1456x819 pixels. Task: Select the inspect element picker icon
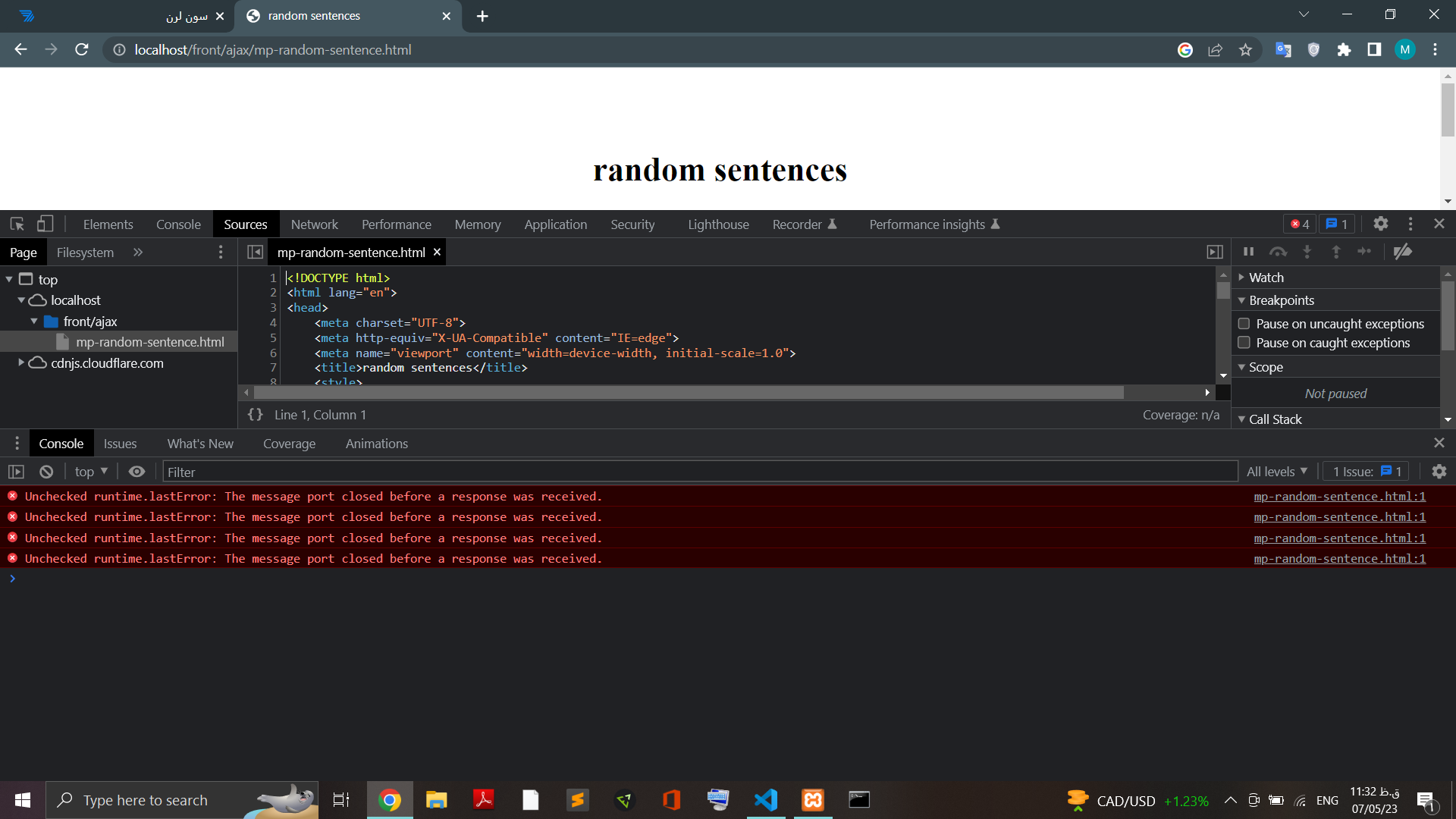pyautogui.click(x=17, y=224)
